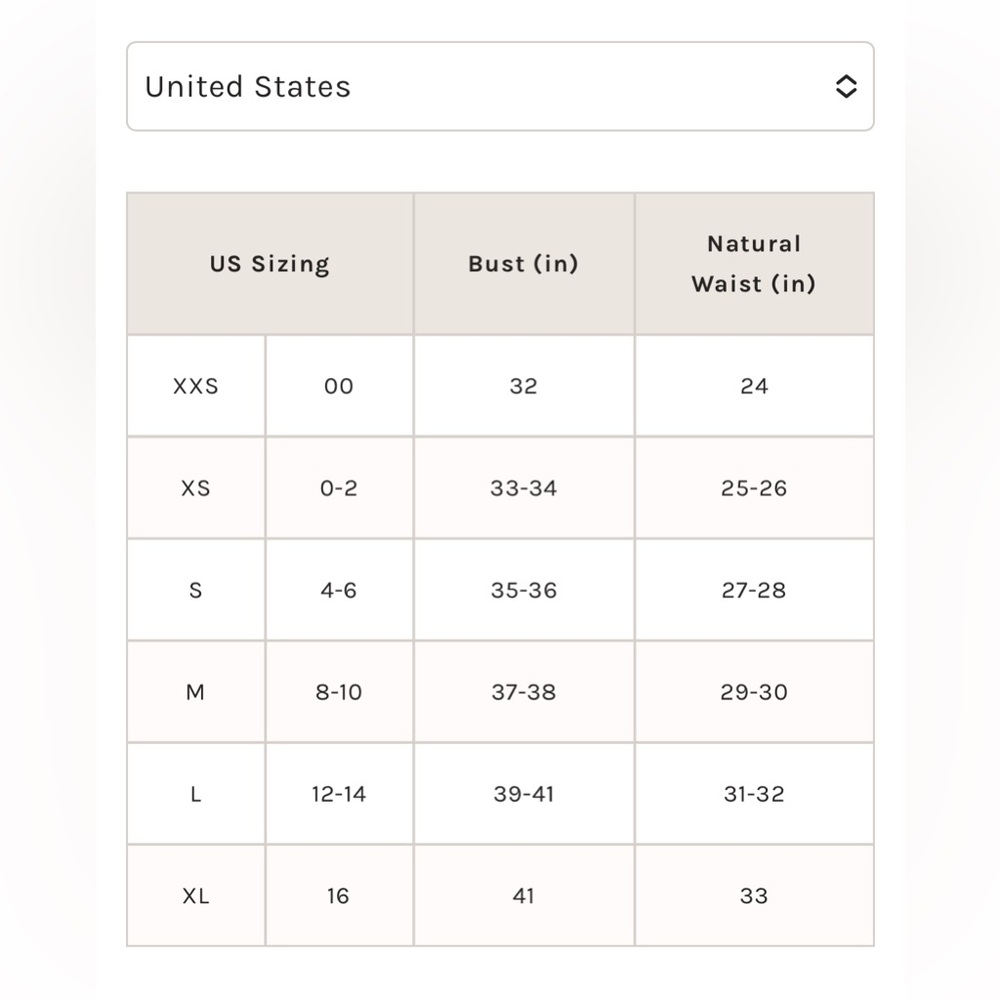Click the 12-14 numeric size cell
The width and height of the screenshot is (1000, 1000).
click(x=339, y=794)
